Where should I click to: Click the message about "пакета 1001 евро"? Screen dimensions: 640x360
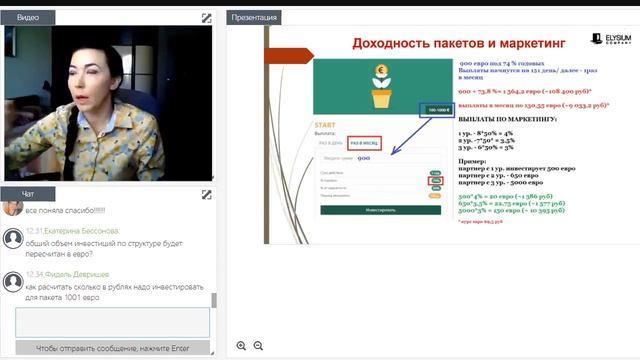(114, 292)
